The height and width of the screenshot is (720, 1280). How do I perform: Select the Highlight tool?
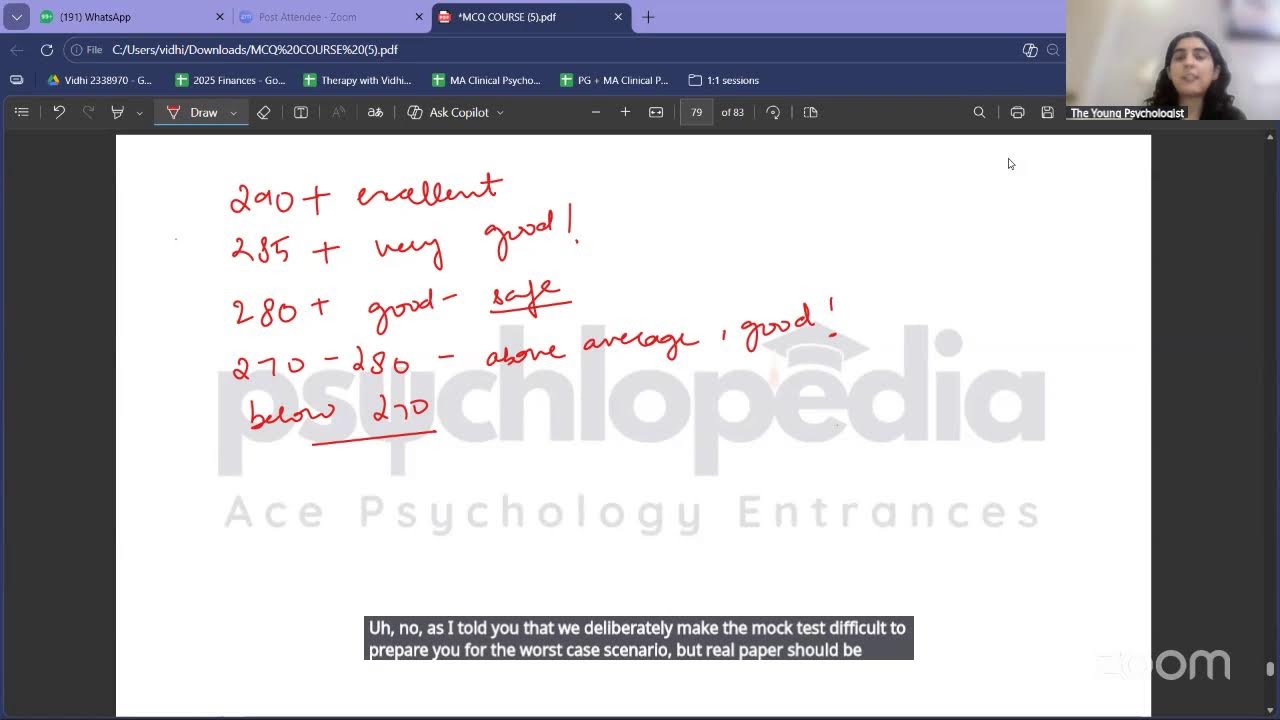[x=117, y=112]
